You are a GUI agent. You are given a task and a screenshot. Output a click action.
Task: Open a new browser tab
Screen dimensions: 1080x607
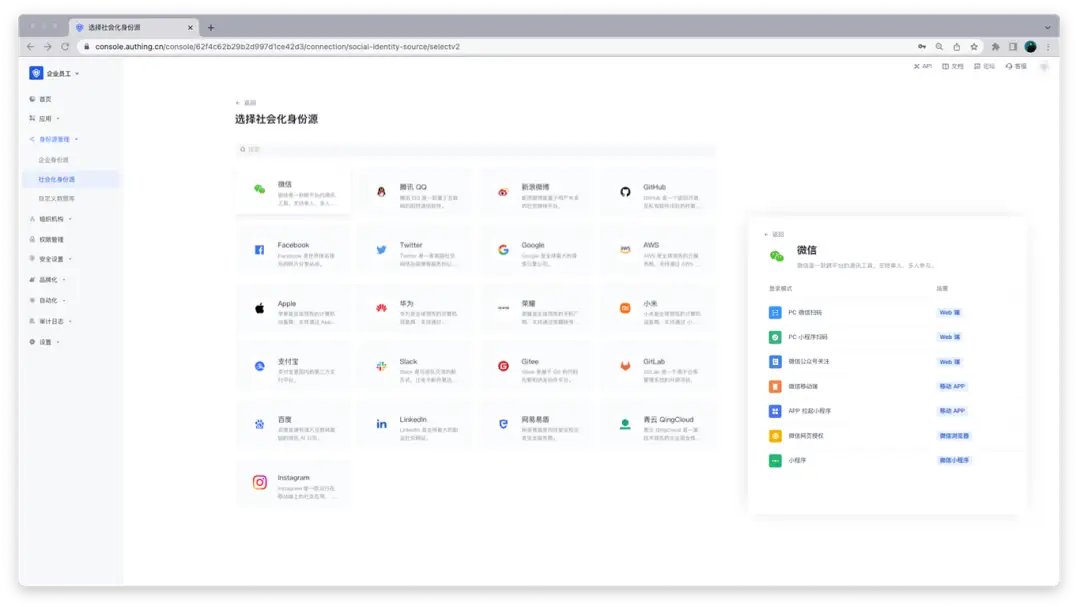tap(211, 28)
